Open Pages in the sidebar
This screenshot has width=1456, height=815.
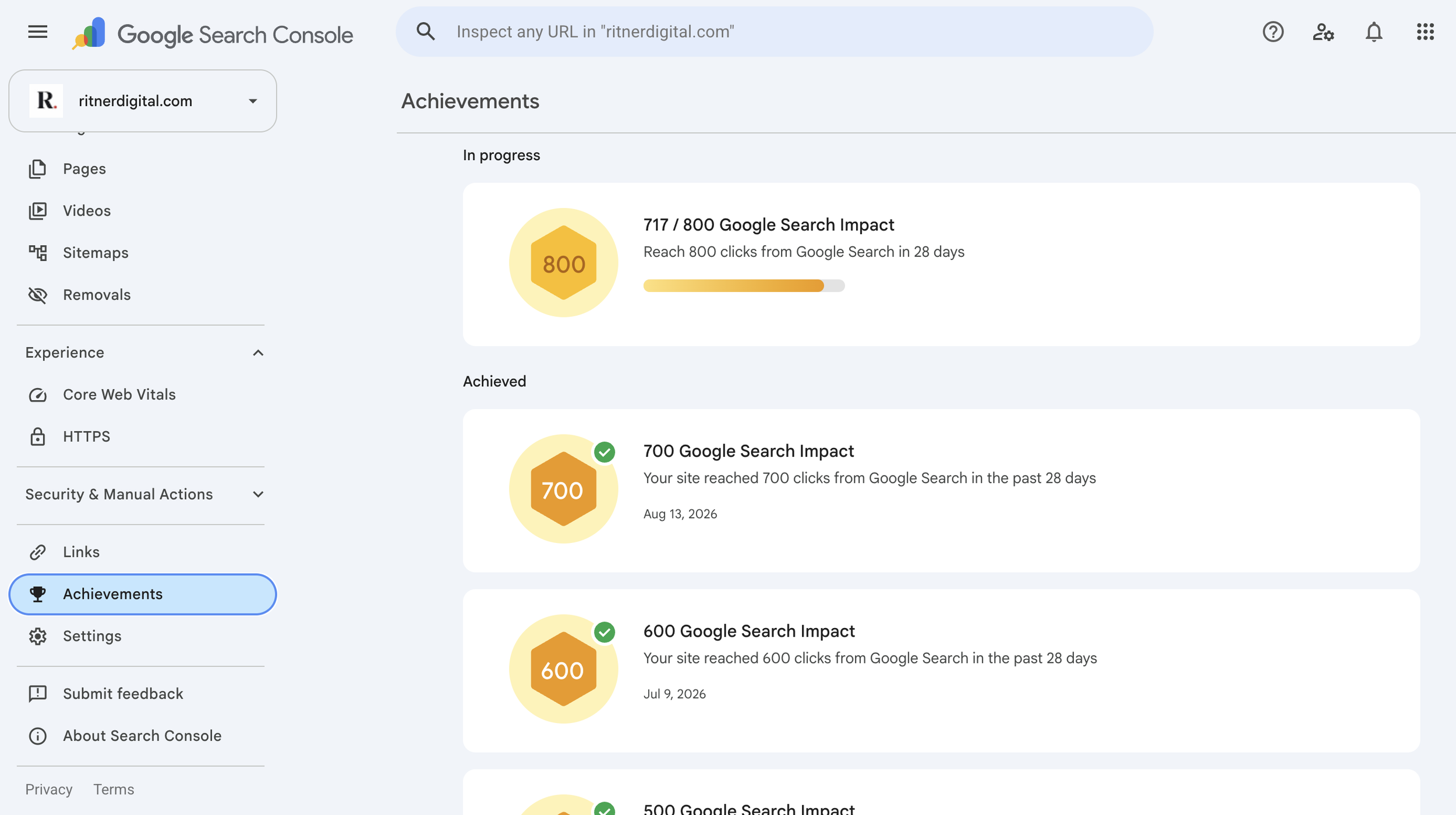point(143,168)
